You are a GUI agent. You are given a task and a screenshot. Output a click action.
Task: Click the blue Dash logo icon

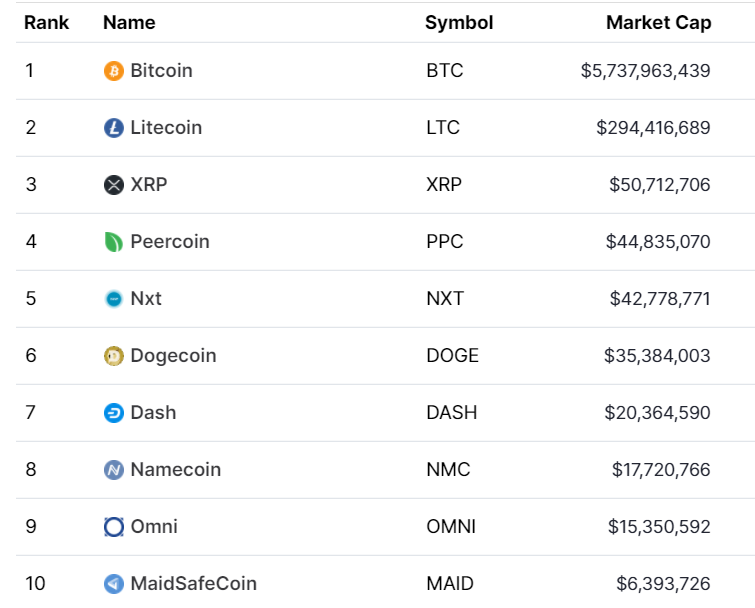[114, 413]
